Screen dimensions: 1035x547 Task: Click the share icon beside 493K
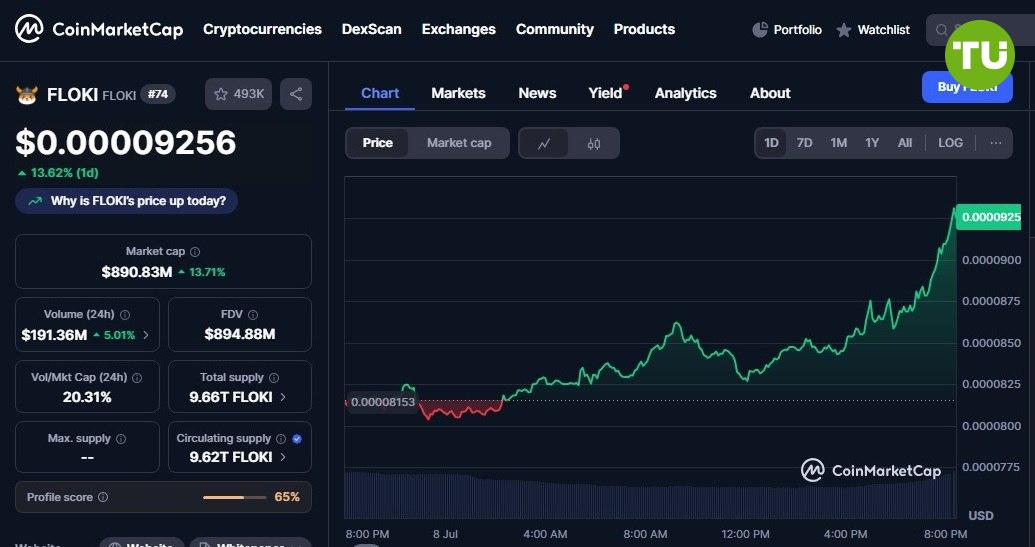coord(296,94)
